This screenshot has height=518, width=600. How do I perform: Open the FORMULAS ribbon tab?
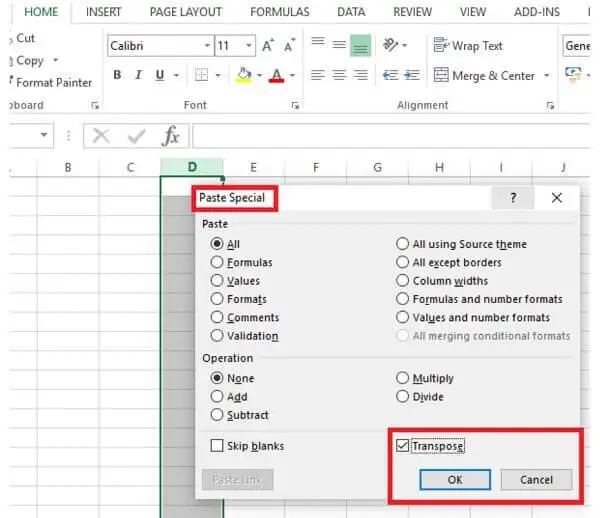pos(280,12)
